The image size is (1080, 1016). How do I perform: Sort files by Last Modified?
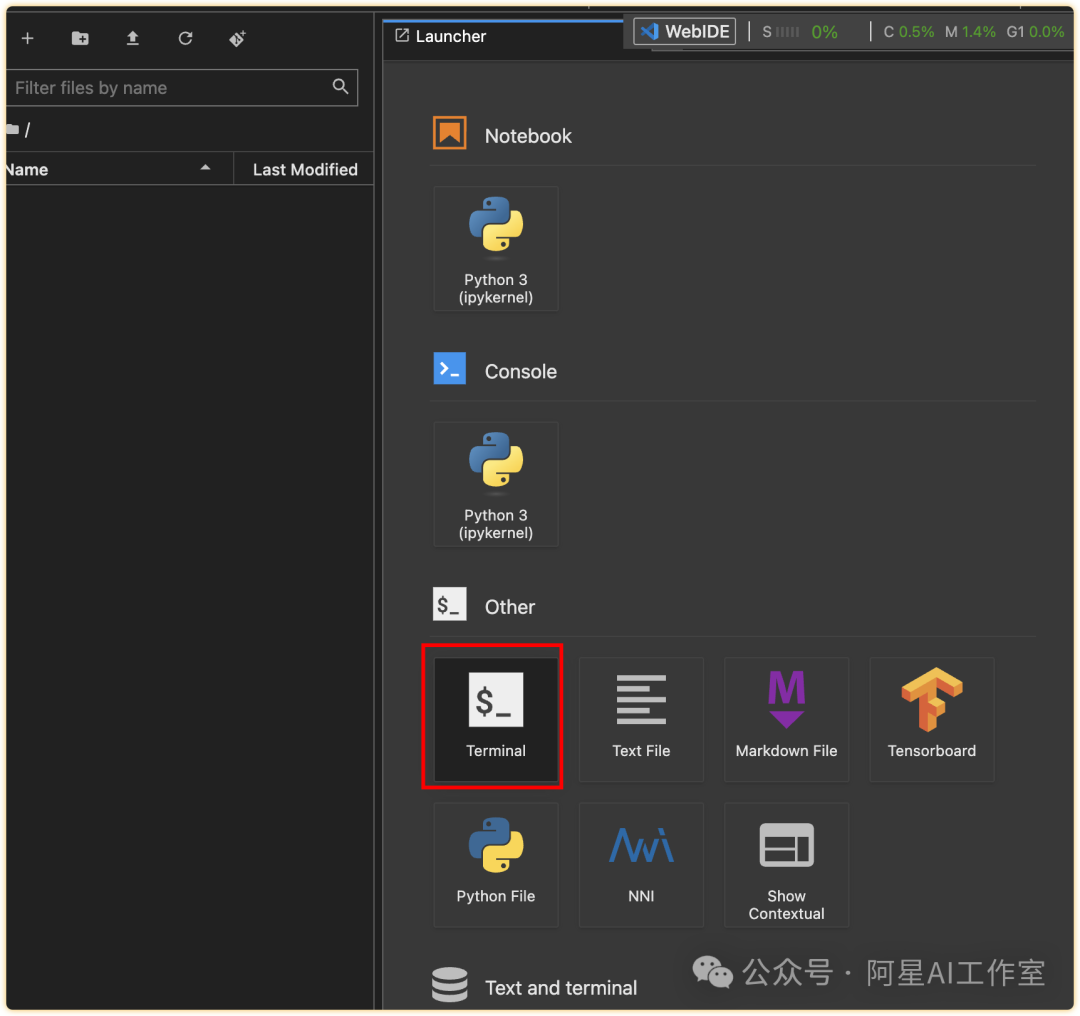click(x=304, y=169)
